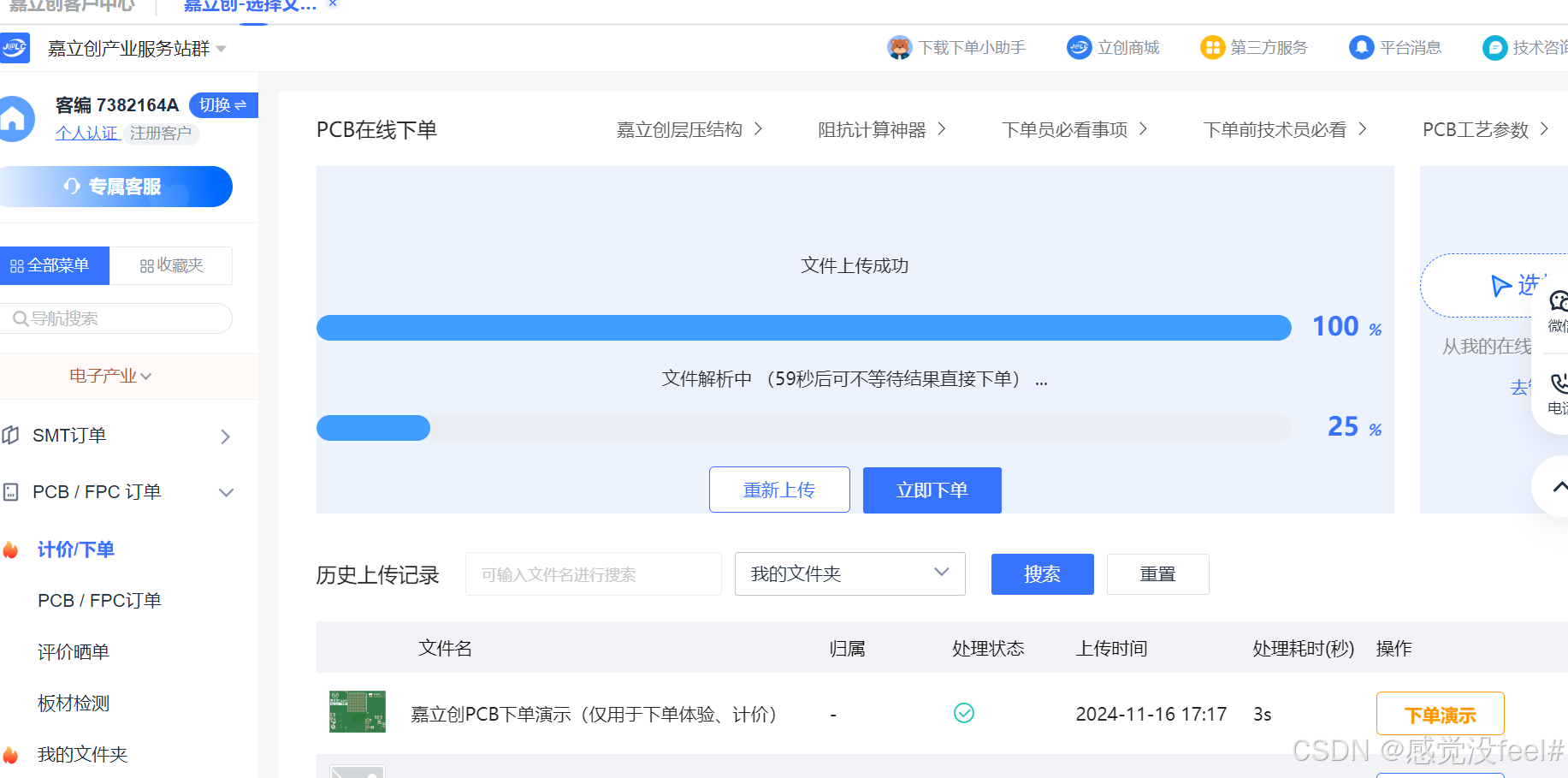Open the PCB / FPC订单 submenu item
Viewport: 1568px width, 778px height.
coord(99,601)
